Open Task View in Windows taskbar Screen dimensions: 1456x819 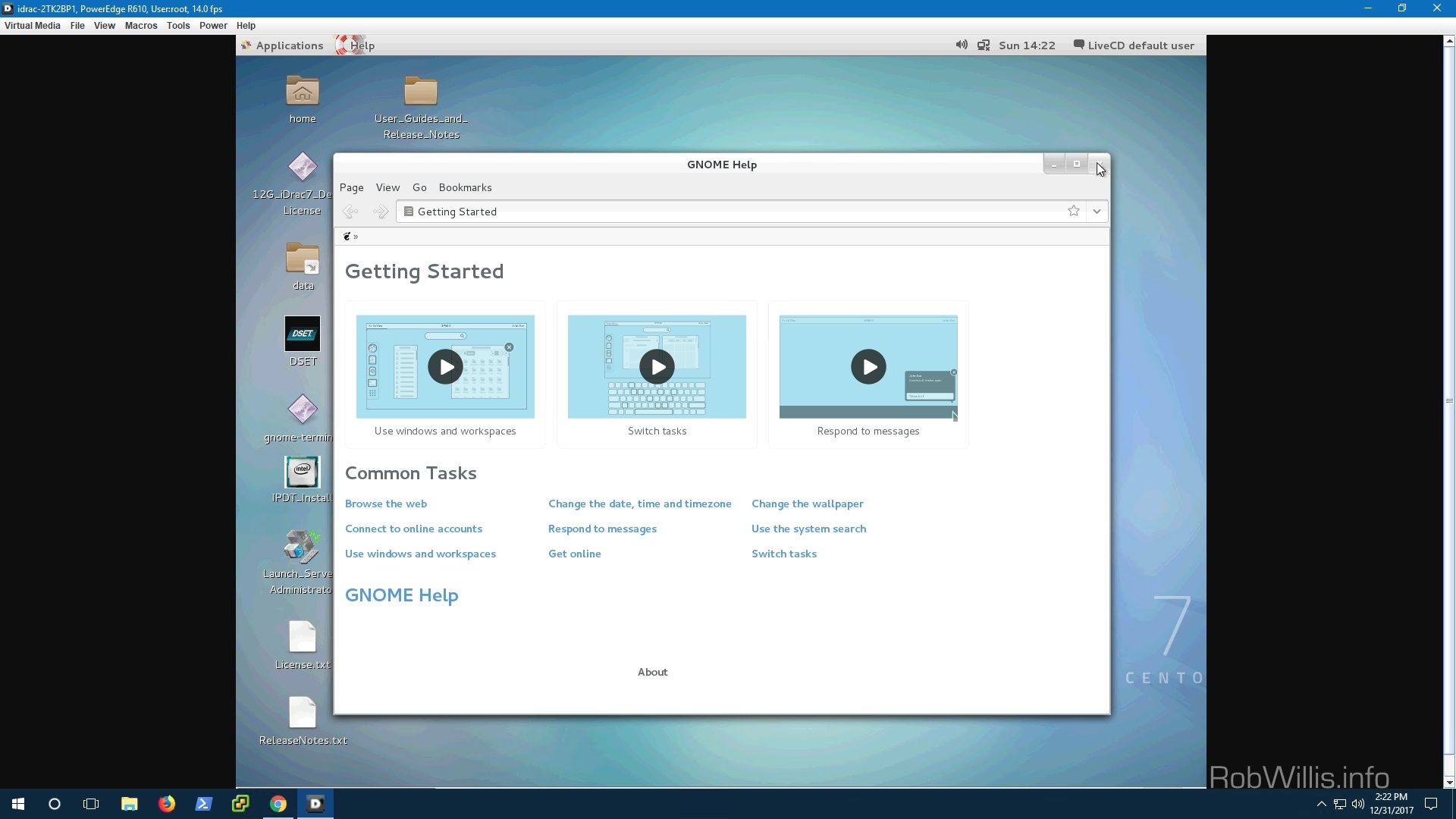coord(91,804)
